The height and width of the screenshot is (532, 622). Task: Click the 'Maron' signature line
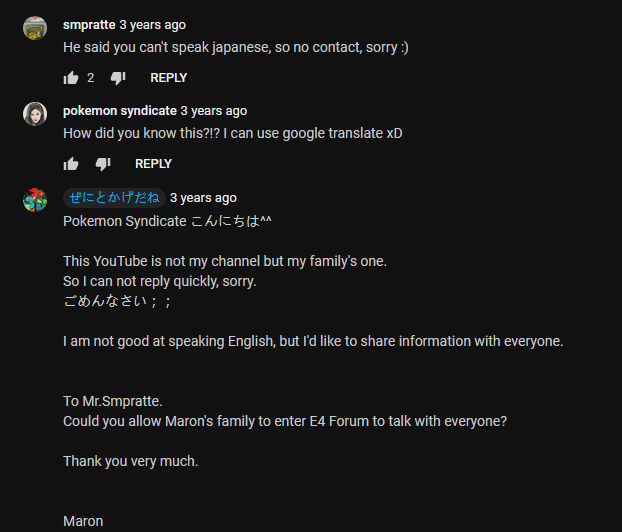83,521
